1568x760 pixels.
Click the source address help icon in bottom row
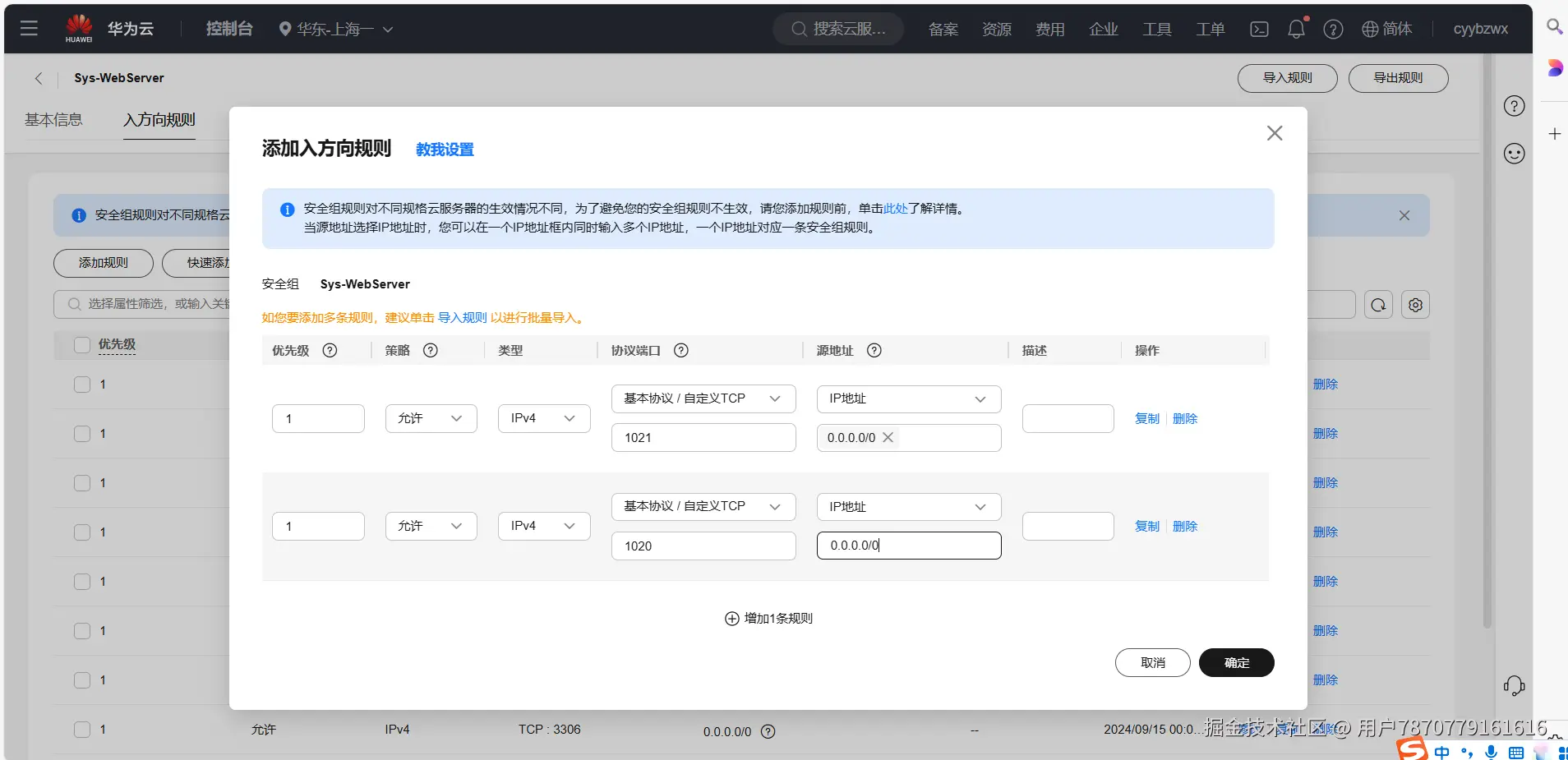[x=768, y=731]
